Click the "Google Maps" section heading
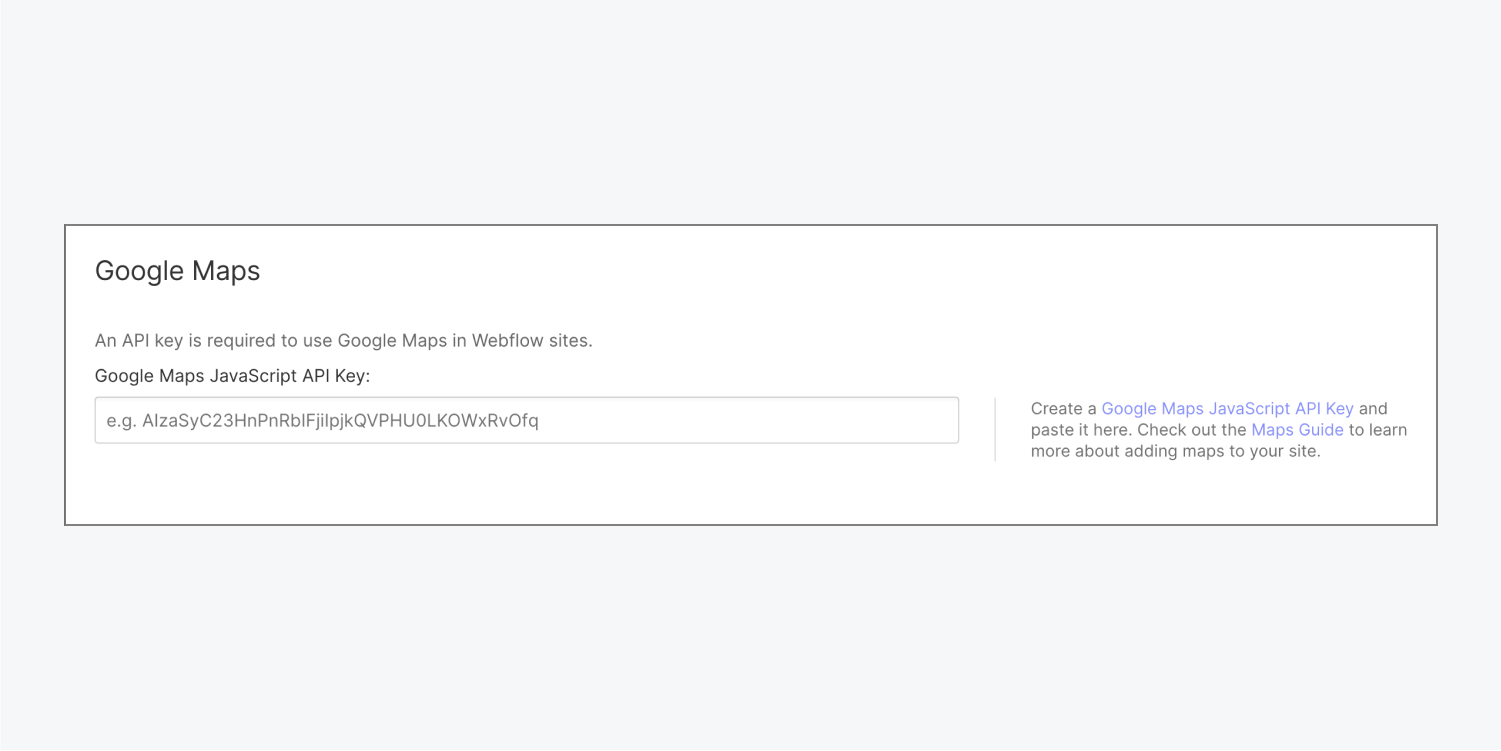1501x751 pixels. pos(178,271)
